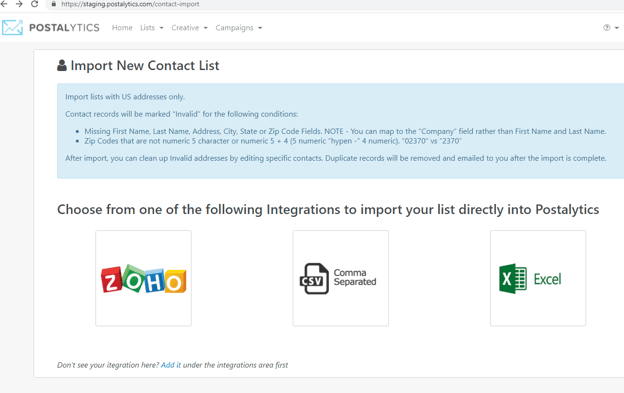Image resolution: width=624 pixels, height=393 pixels.
Task: Expand the Lists dropdown menu
Action: 152,27
